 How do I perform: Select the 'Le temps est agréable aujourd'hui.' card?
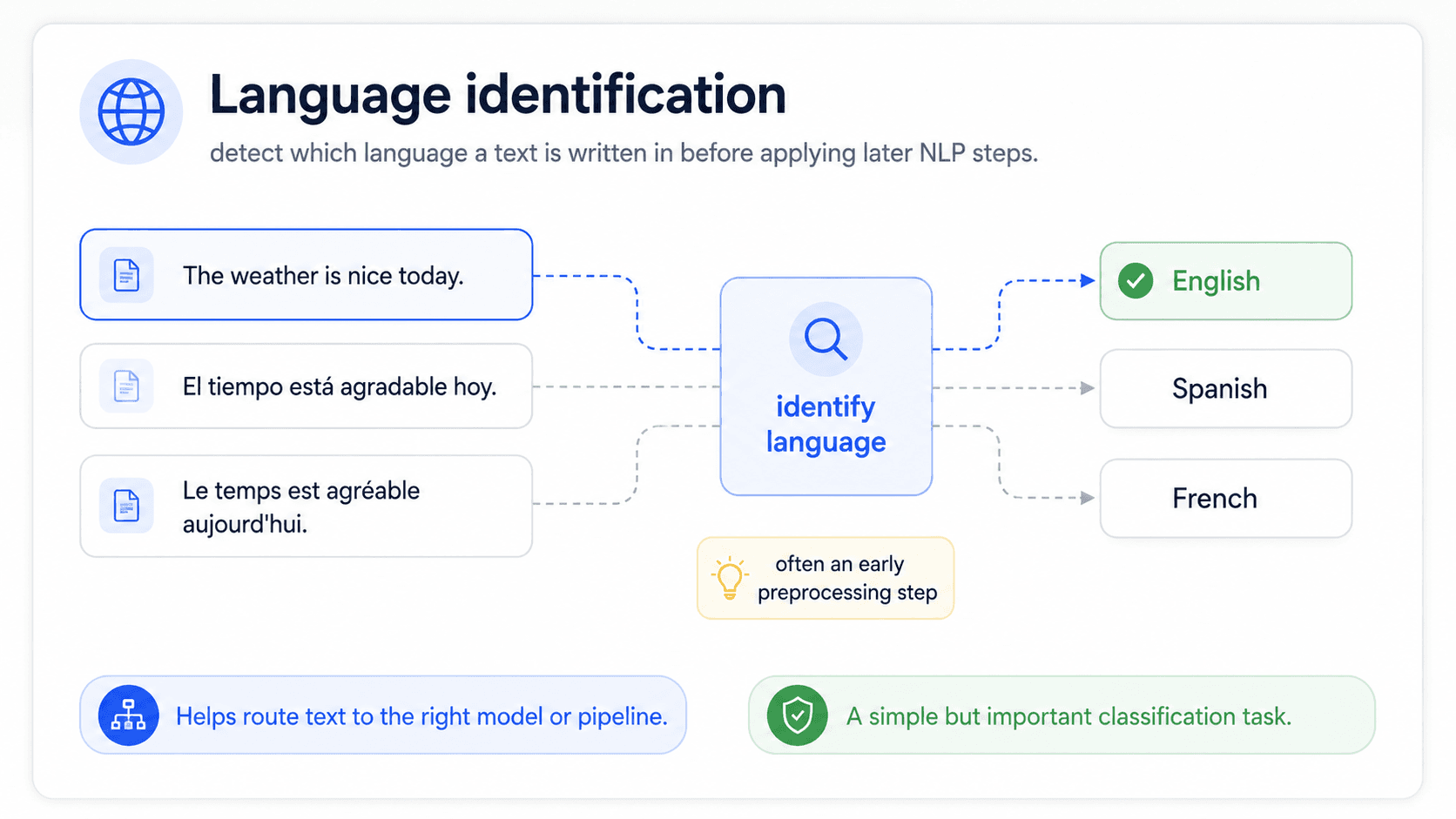(306, 506)
